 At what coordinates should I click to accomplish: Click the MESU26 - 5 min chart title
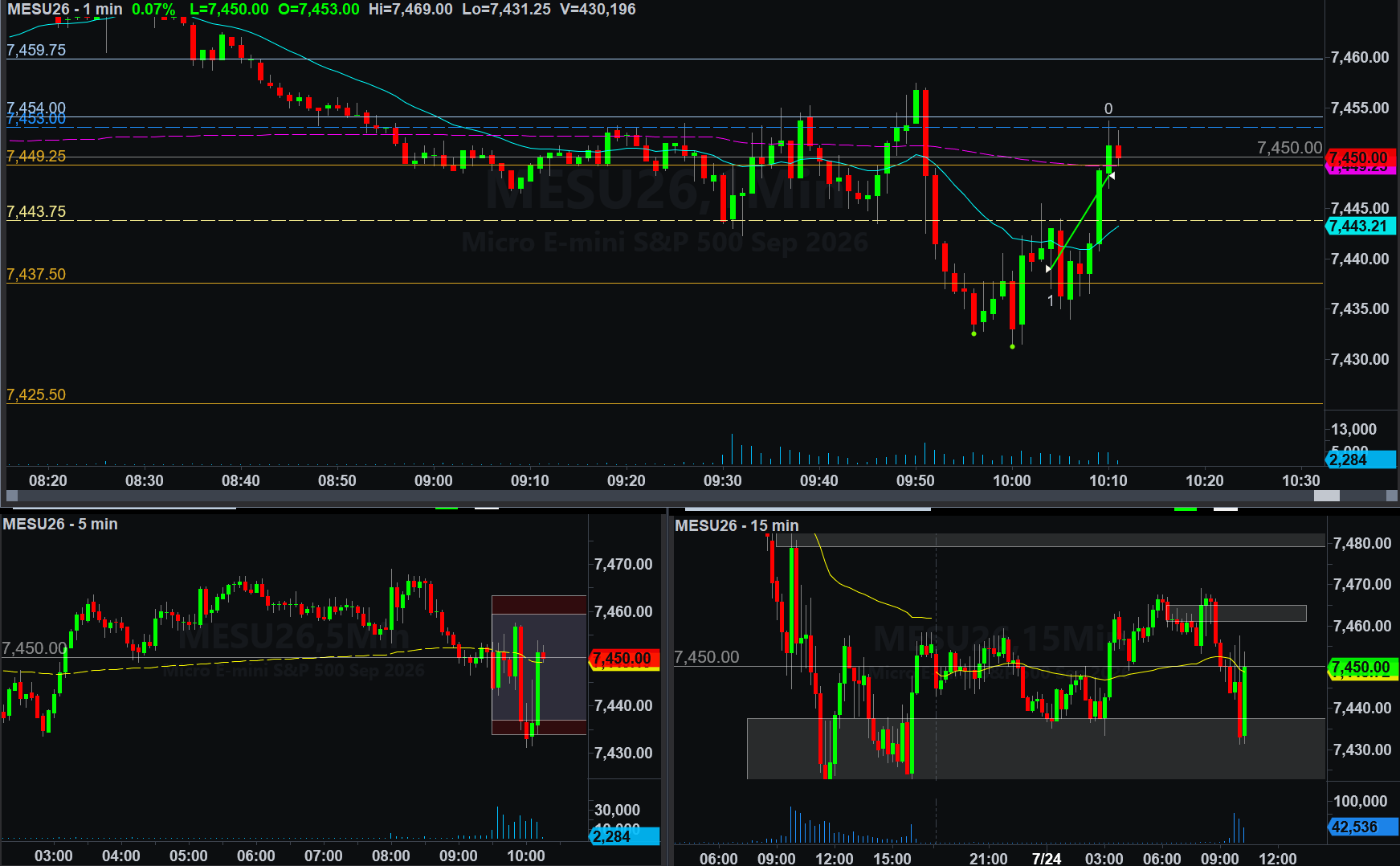click(x=60, y=524)
